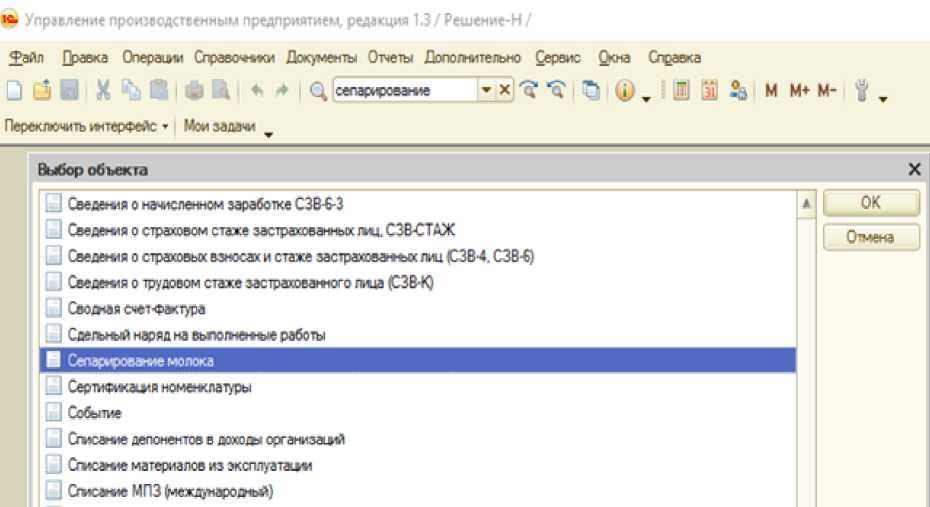Open the Calculator icon
930x507 pixels.
[x=681, y=91]
